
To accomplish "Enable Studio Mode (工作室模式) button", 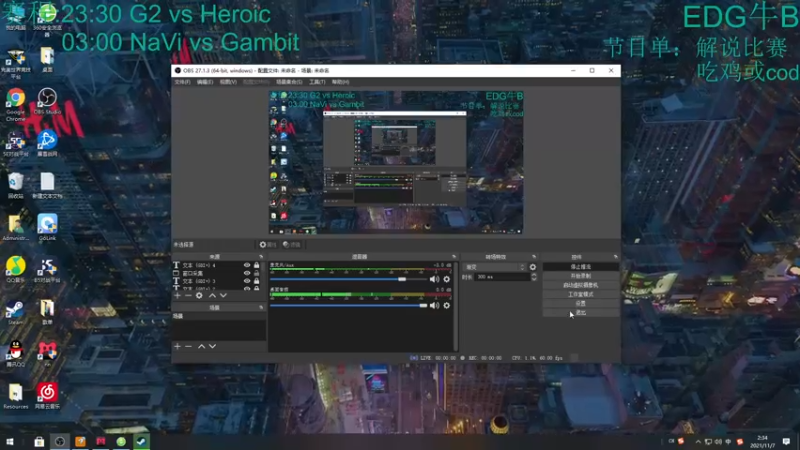I will pyautogui.click(x=581, y=294).
